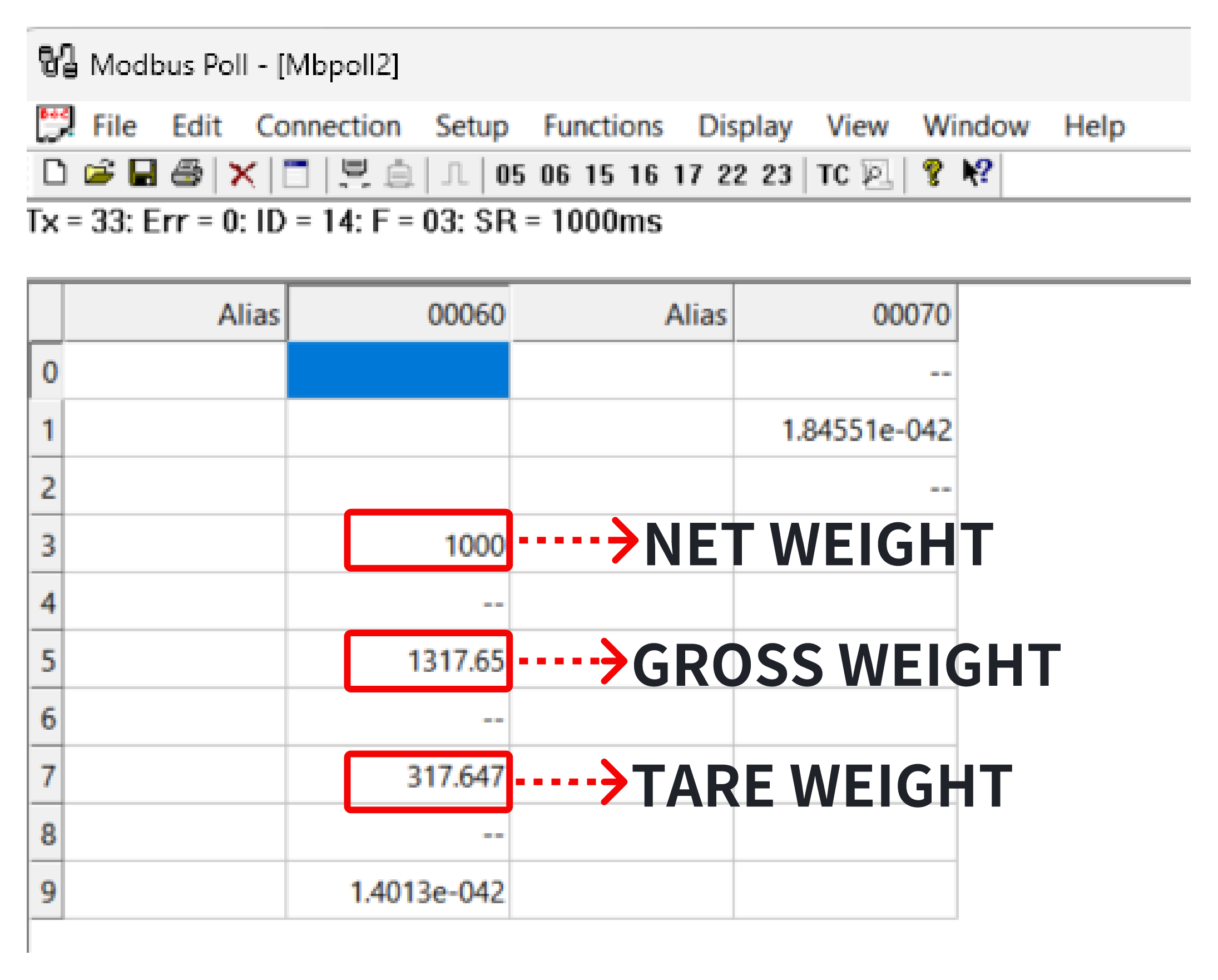Screen dimensions: 1218x980
Task: Click row header 5
Action: [x=46, y=659]
